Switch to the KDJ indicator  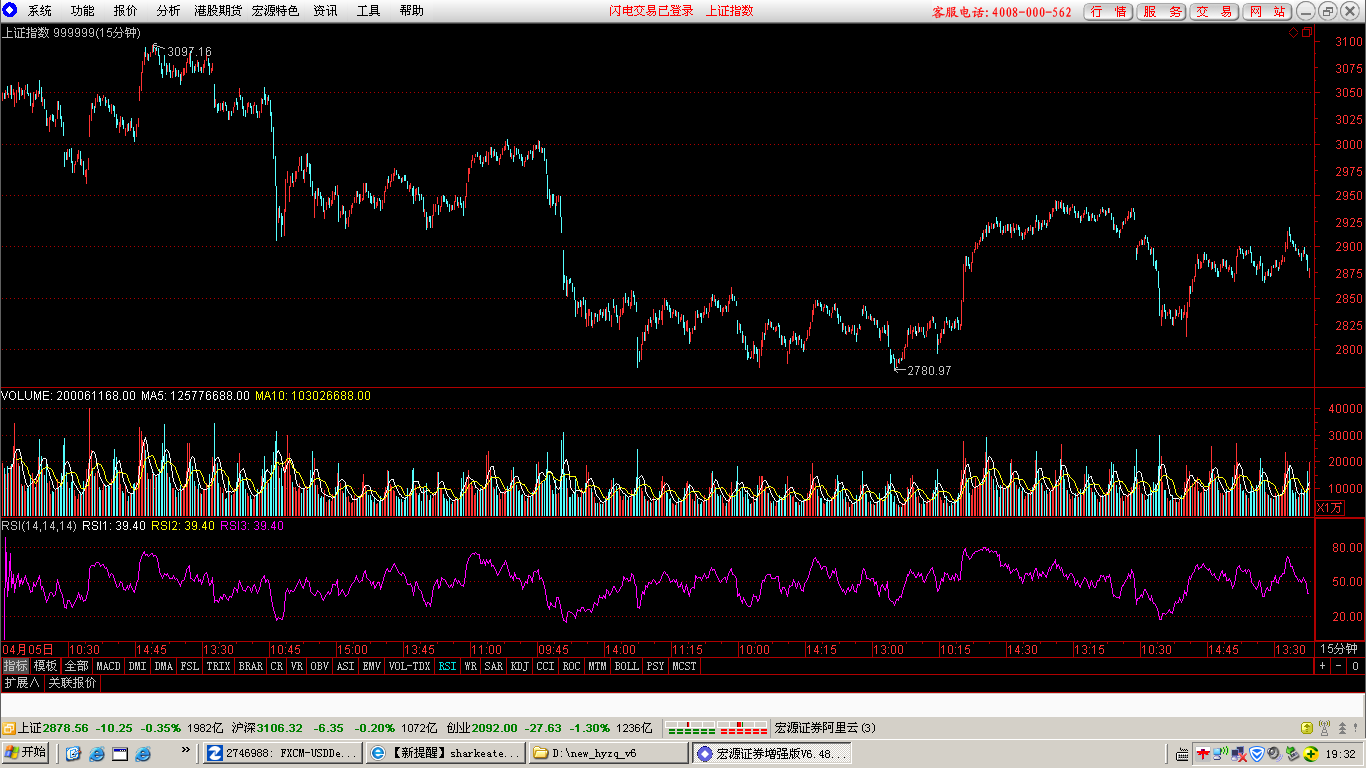(520, 666)
